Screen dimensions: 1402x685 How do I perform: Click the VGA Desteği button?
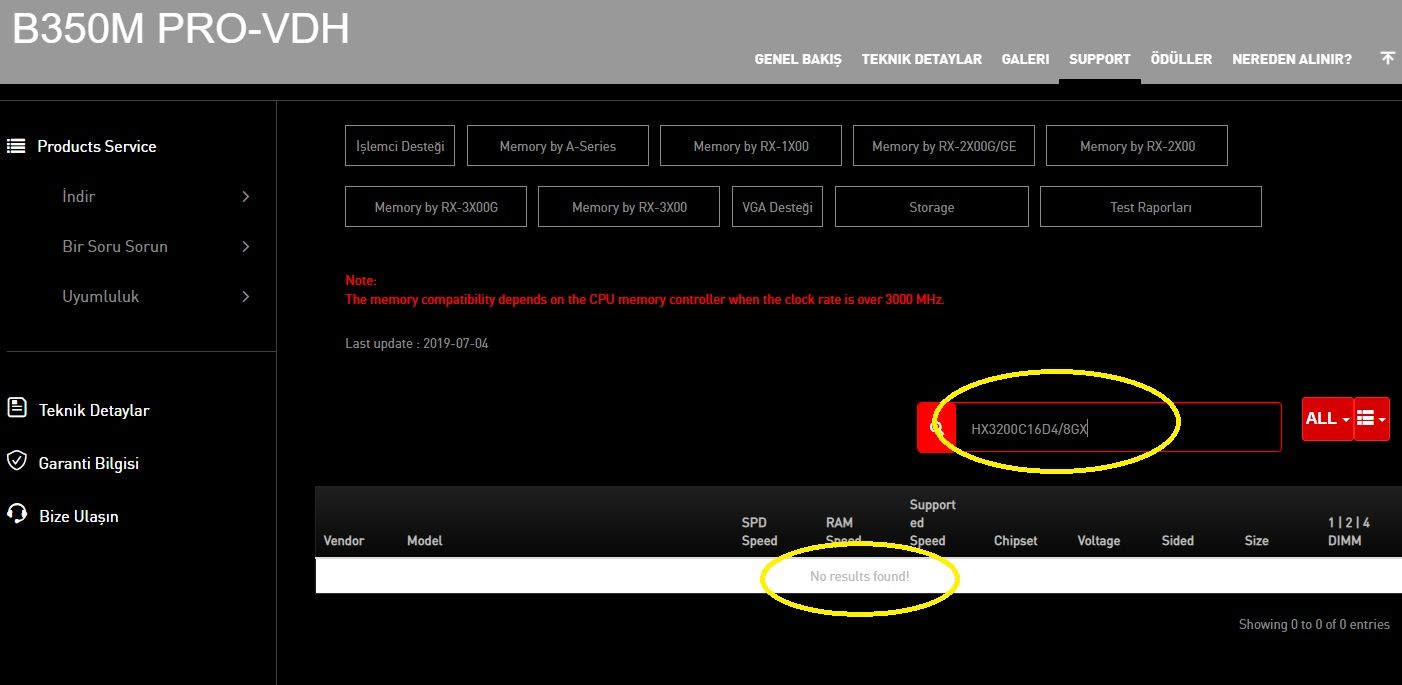pos(777,207)
